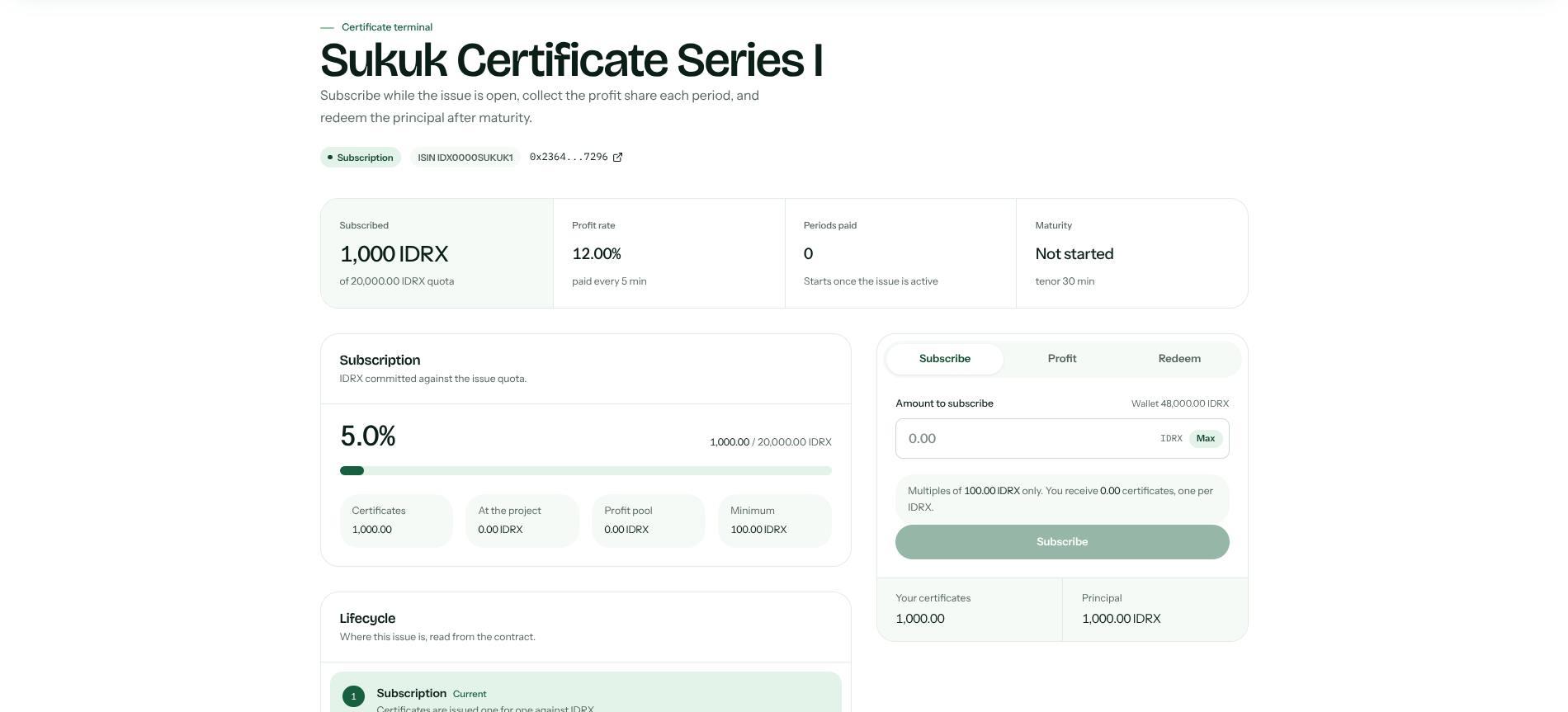The image size is (1568, 712).
Task: Switch to the Profit tab
Action: coord(1062,359)
